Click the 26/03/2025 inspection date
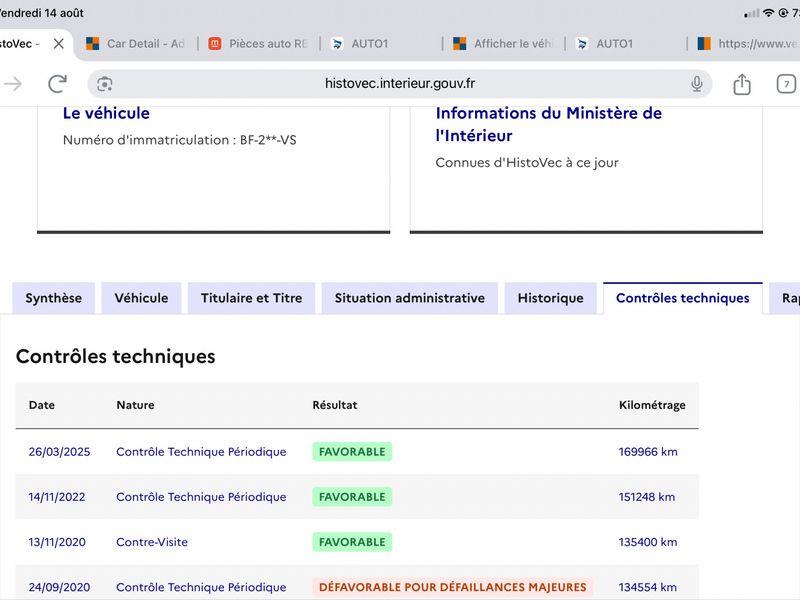 tap(59, 452)
